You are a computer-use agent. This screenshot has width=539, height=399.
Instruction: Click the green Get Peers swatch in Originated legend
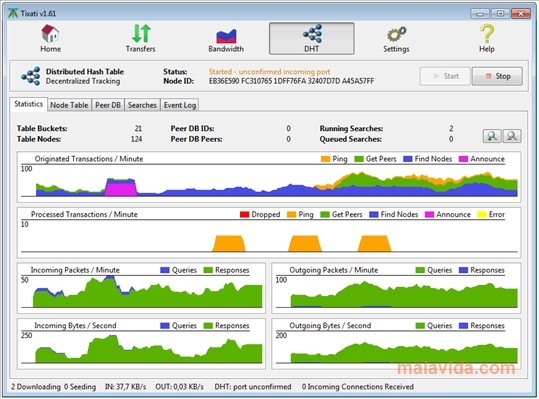359,159
